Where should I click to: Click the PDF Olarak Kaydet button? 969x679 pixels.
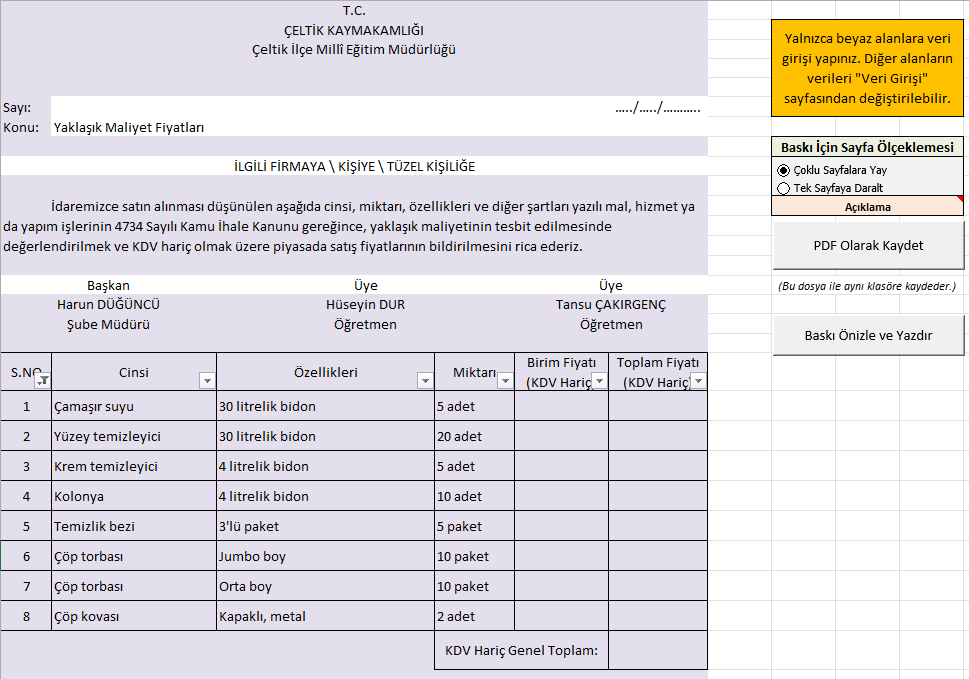[x=868, y=245]
